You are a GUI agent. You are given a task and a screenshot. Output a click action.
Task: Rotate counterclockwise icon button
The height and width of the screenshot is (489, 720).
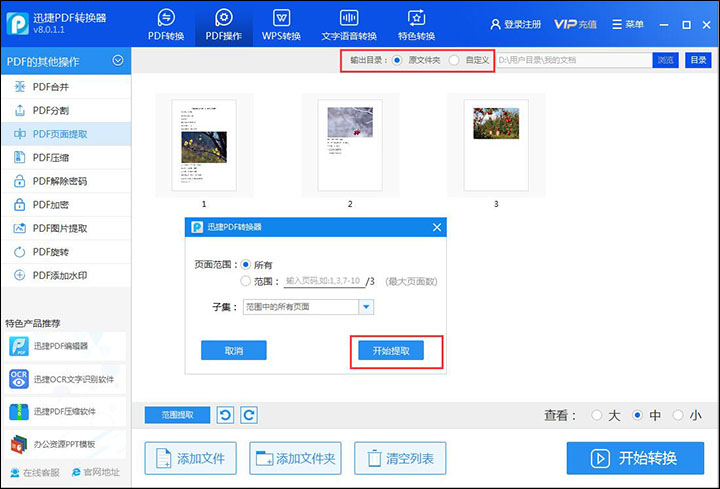(225, 415)
